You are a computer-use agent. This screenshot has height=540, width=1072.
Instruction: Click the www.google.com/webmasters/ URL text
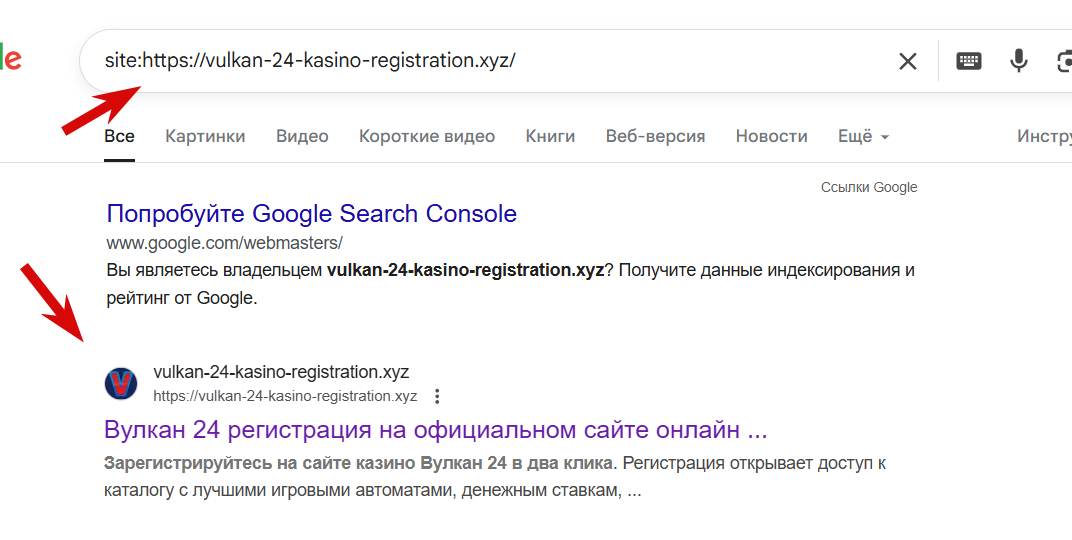pyautogui.click(x=224, y=243)
